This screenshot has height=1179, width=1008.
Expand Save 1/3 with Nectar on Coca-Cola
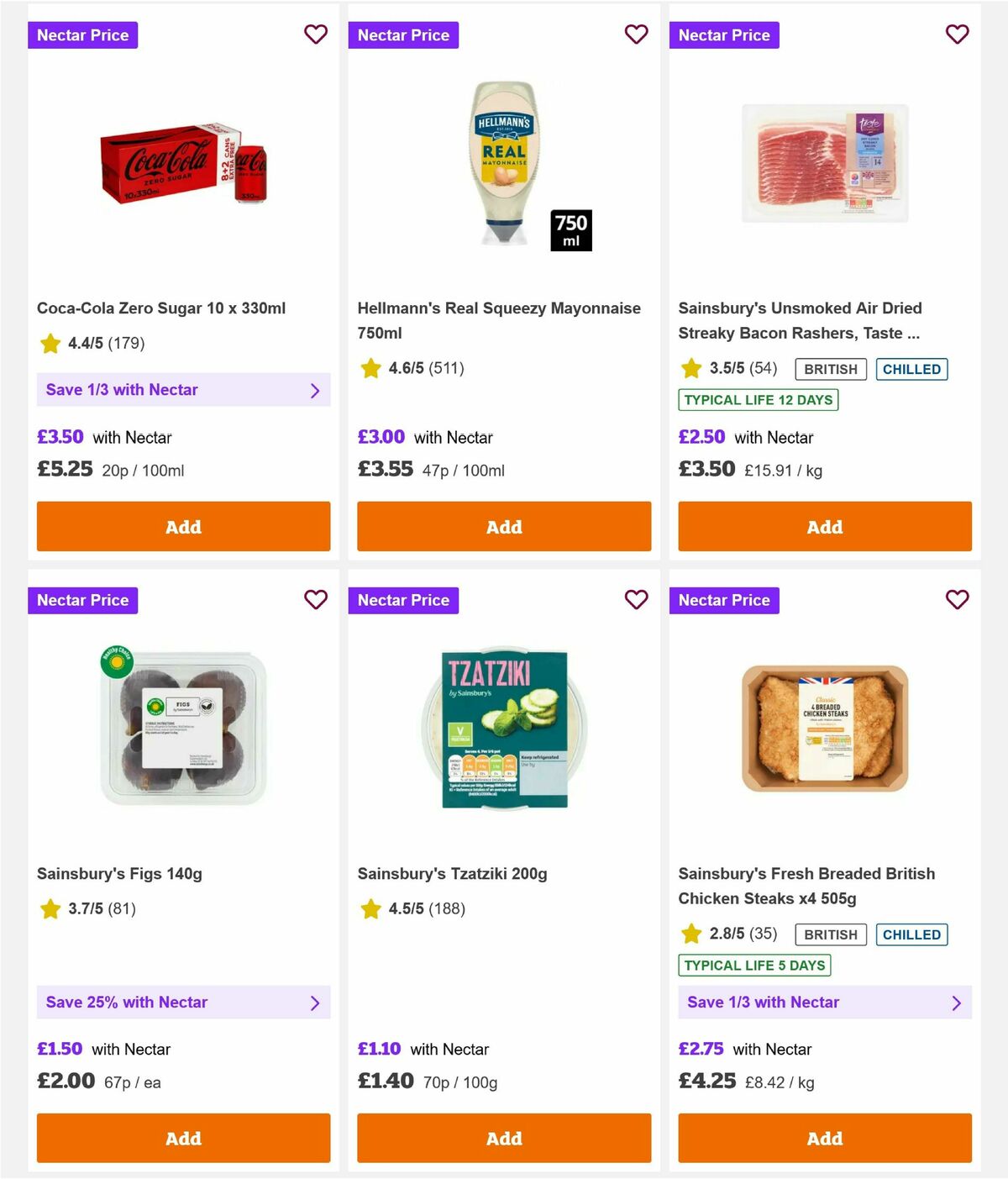183,390
